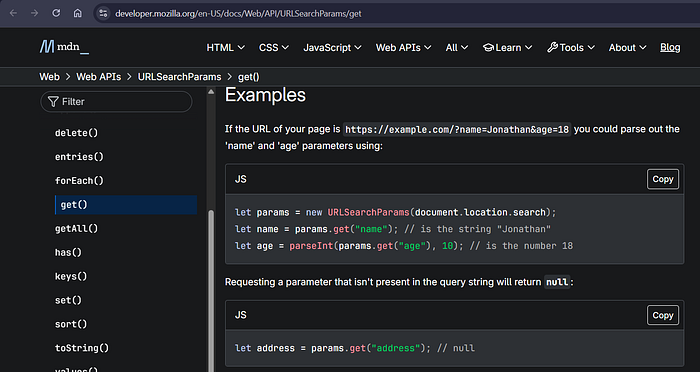
Task: Click the browser forward arrow icon
Action: pos(34,13)
